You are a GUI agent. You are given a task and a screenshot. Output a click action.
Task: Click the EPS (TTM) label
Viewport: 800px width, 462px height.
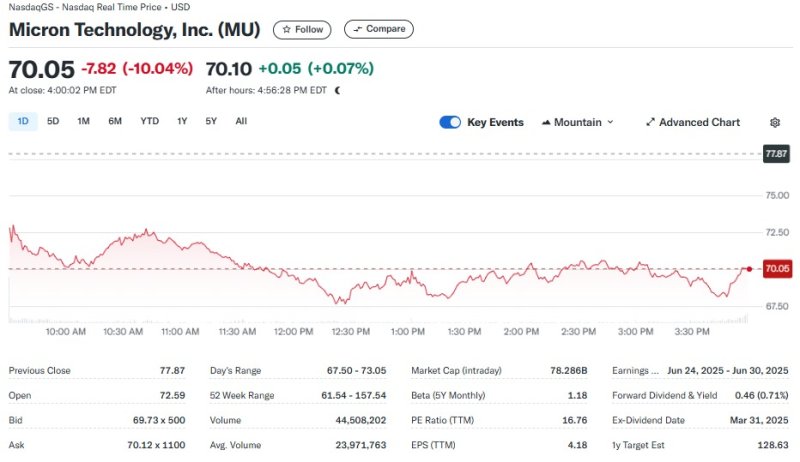433,445
